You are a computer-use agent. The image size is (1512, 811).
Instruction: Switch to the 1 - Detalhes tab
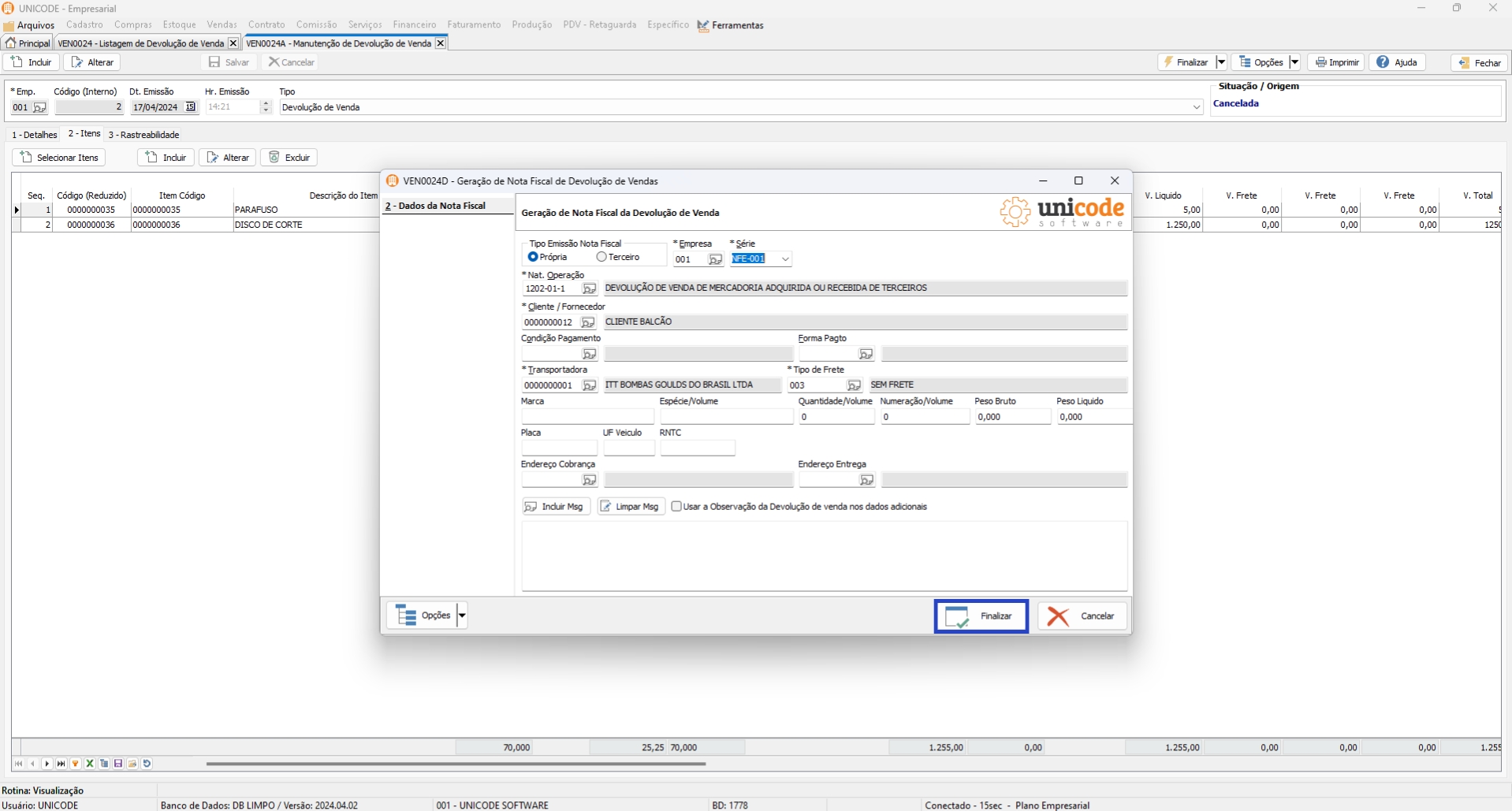pyautogui.click(x=35, y=135)
